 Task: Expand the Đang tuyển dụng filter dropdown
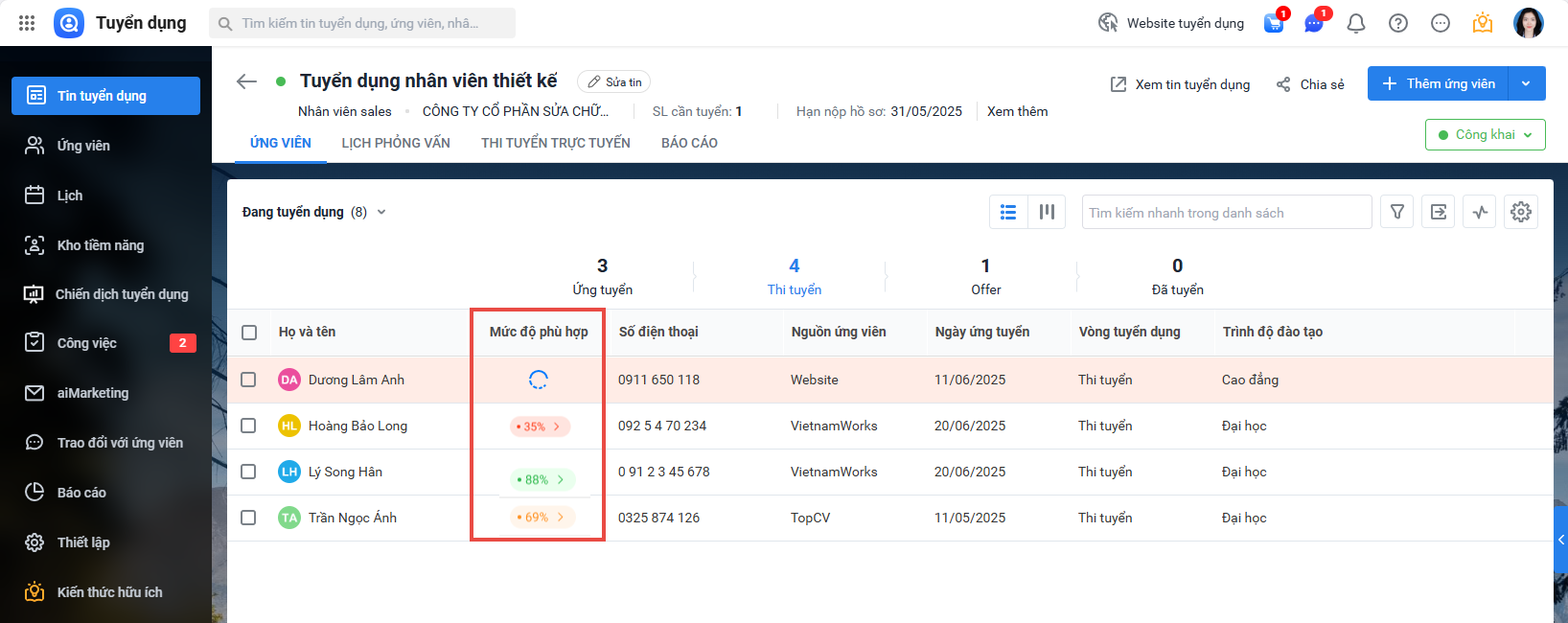click(381, 212)
